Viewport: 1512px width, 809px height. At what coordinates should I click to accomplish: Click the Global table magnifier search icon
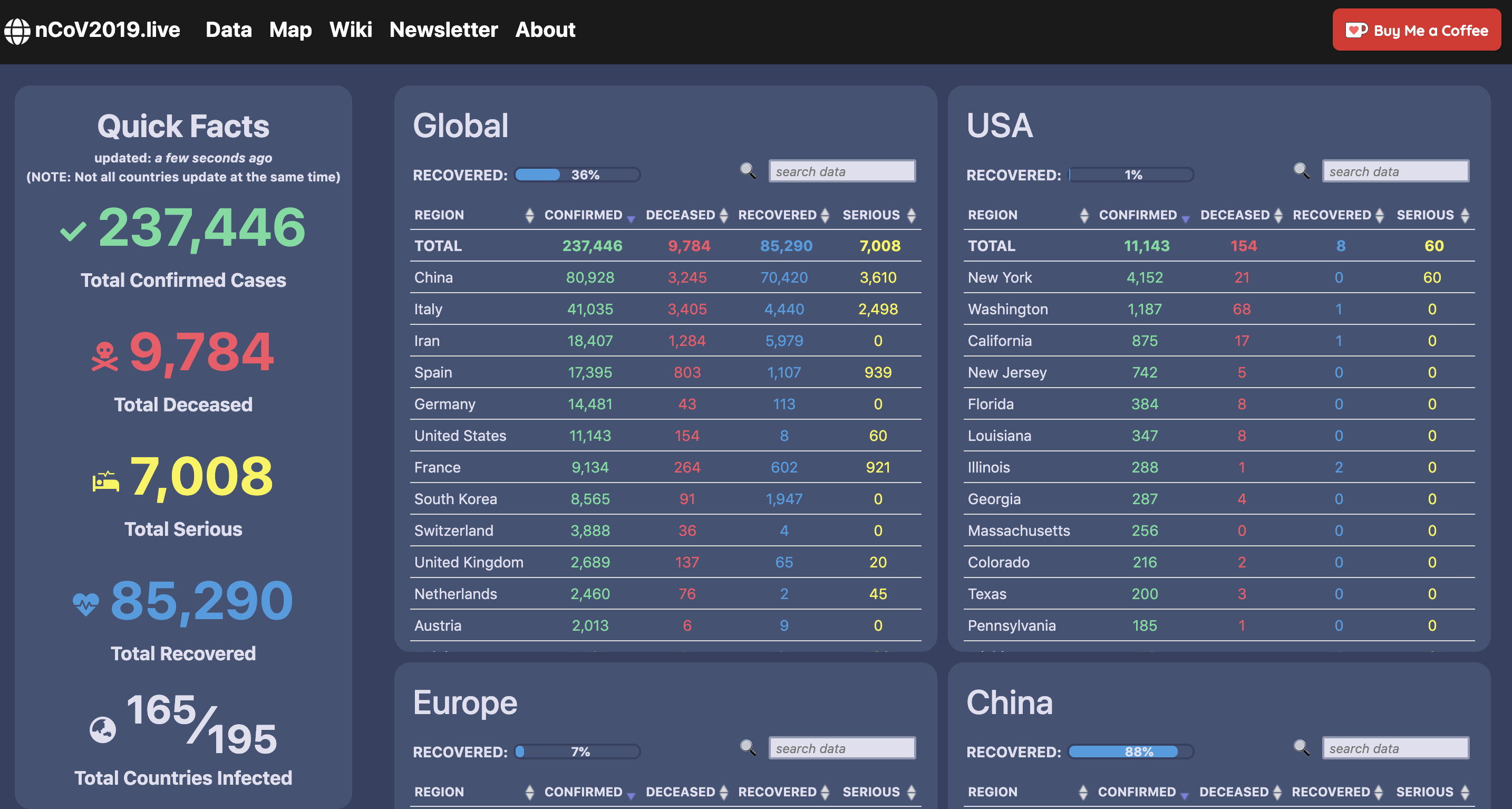[x=748, y=171]
